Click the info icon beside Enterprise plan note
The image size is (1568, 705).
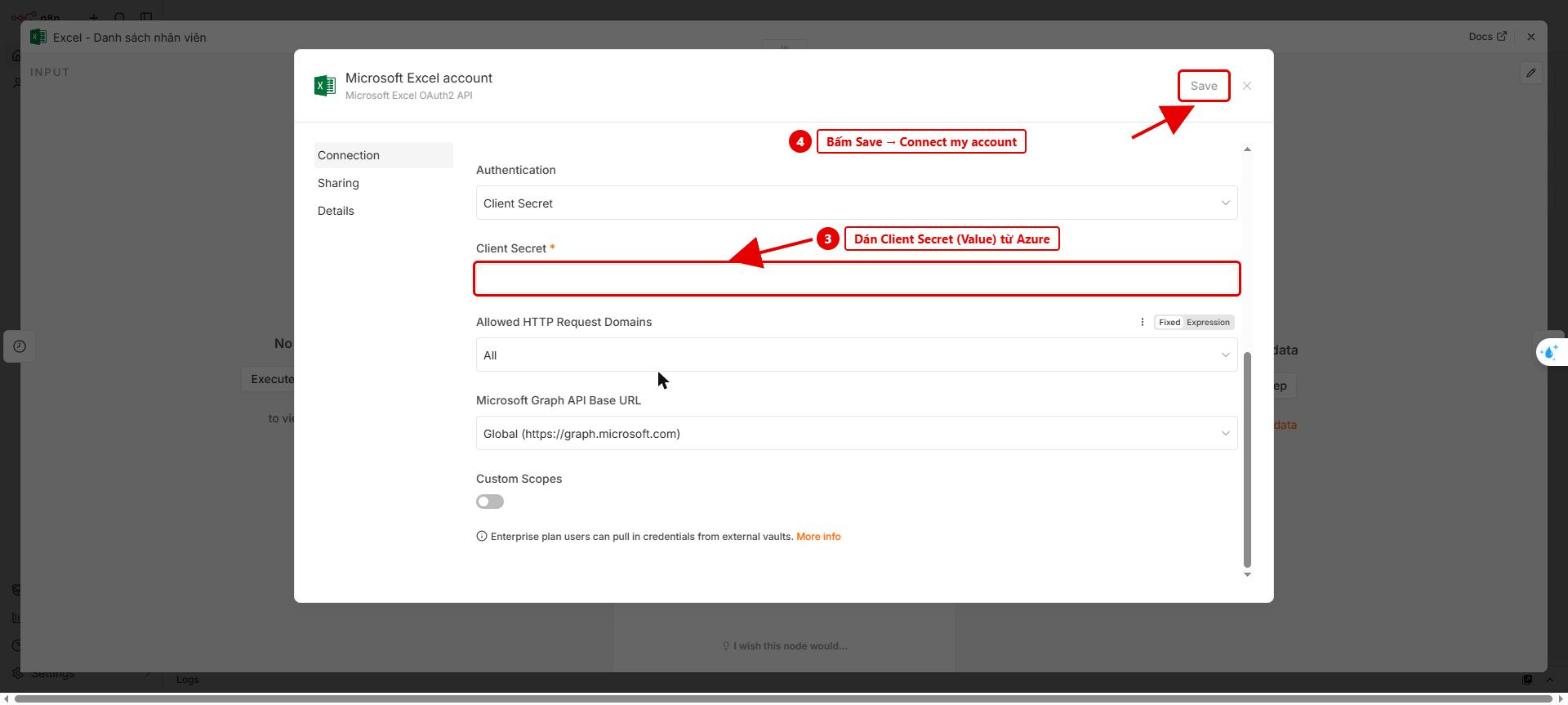point(481,537)
